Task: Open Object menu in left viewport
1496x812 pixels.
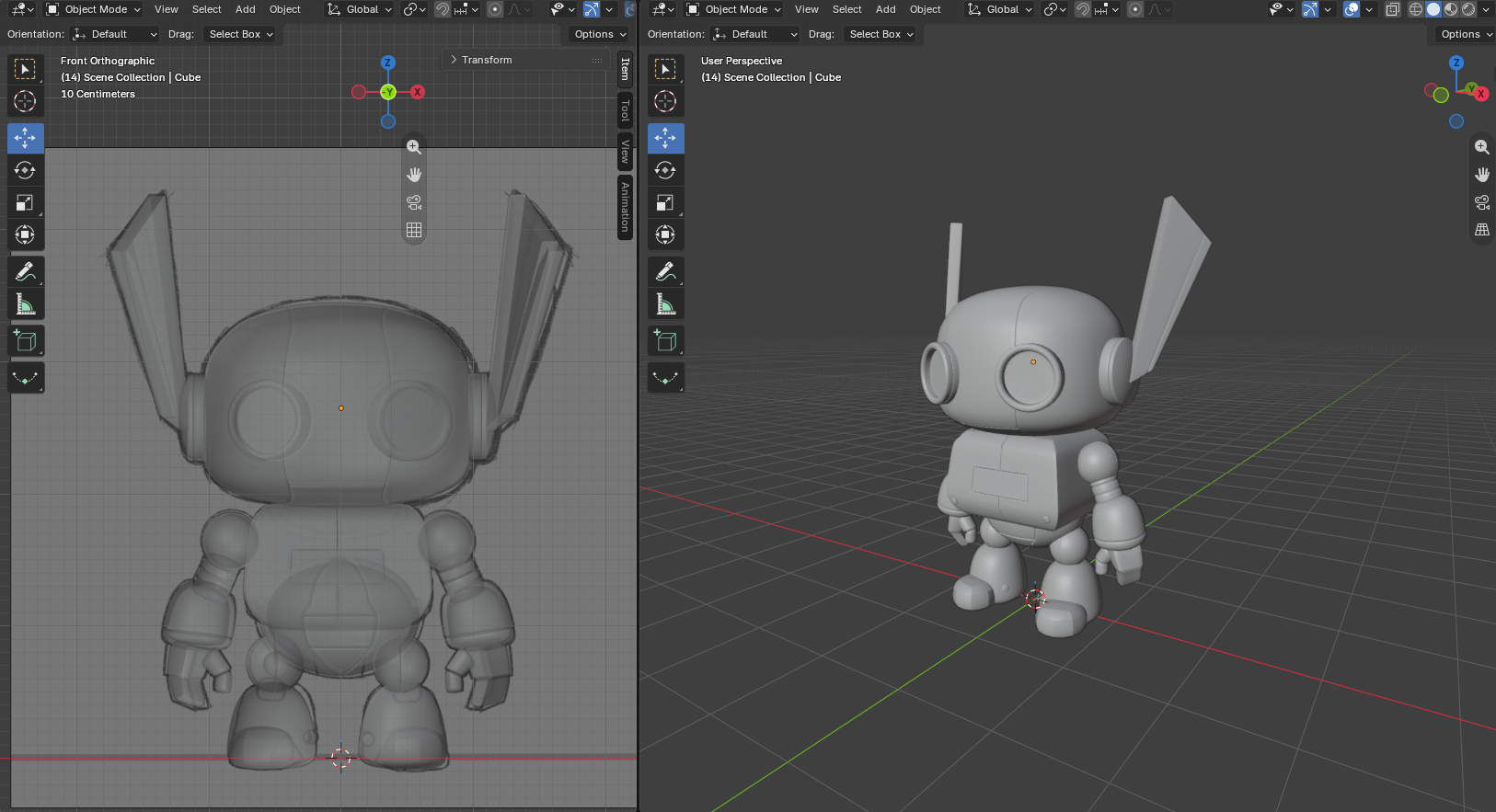Action: coord(285,9)
